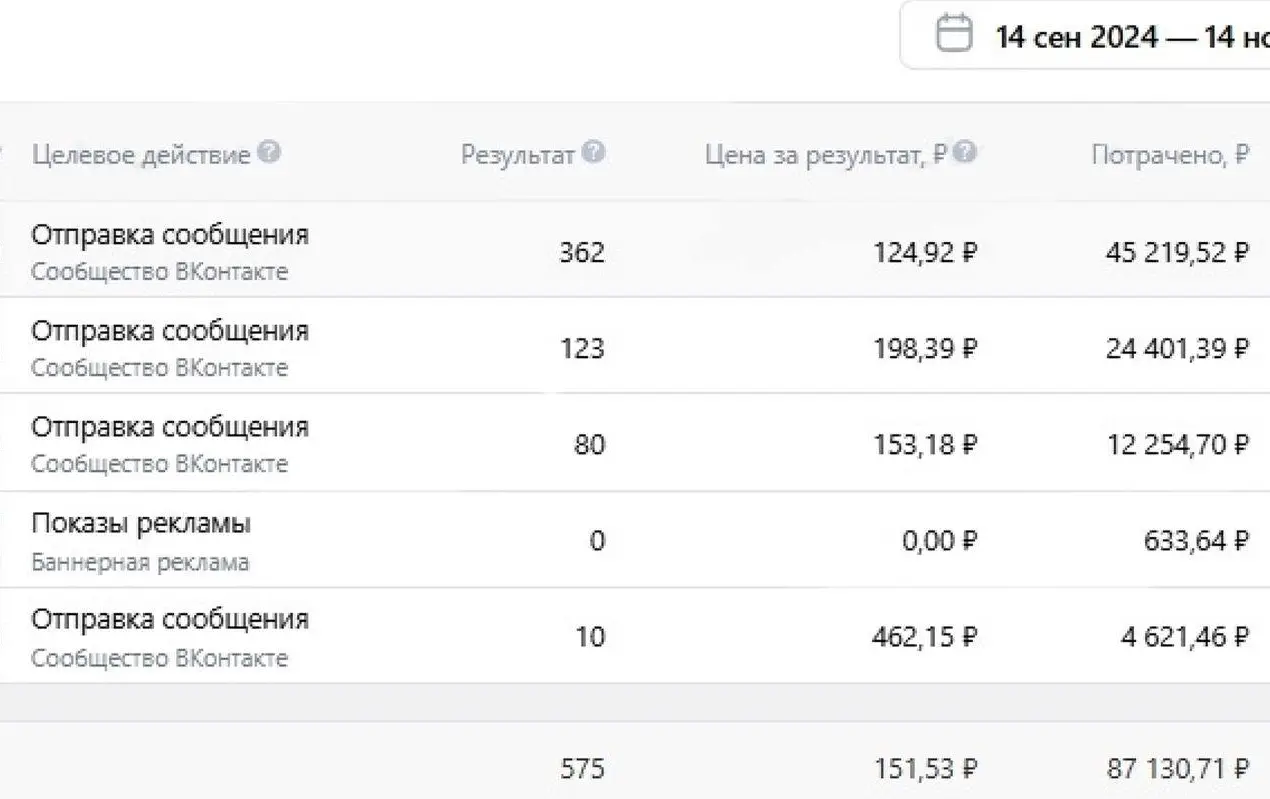Viewport: 1270px width, 799px height.
Task: Open the date range 14 сен 2024 dropdown
Action: [x=1085, y=35]
